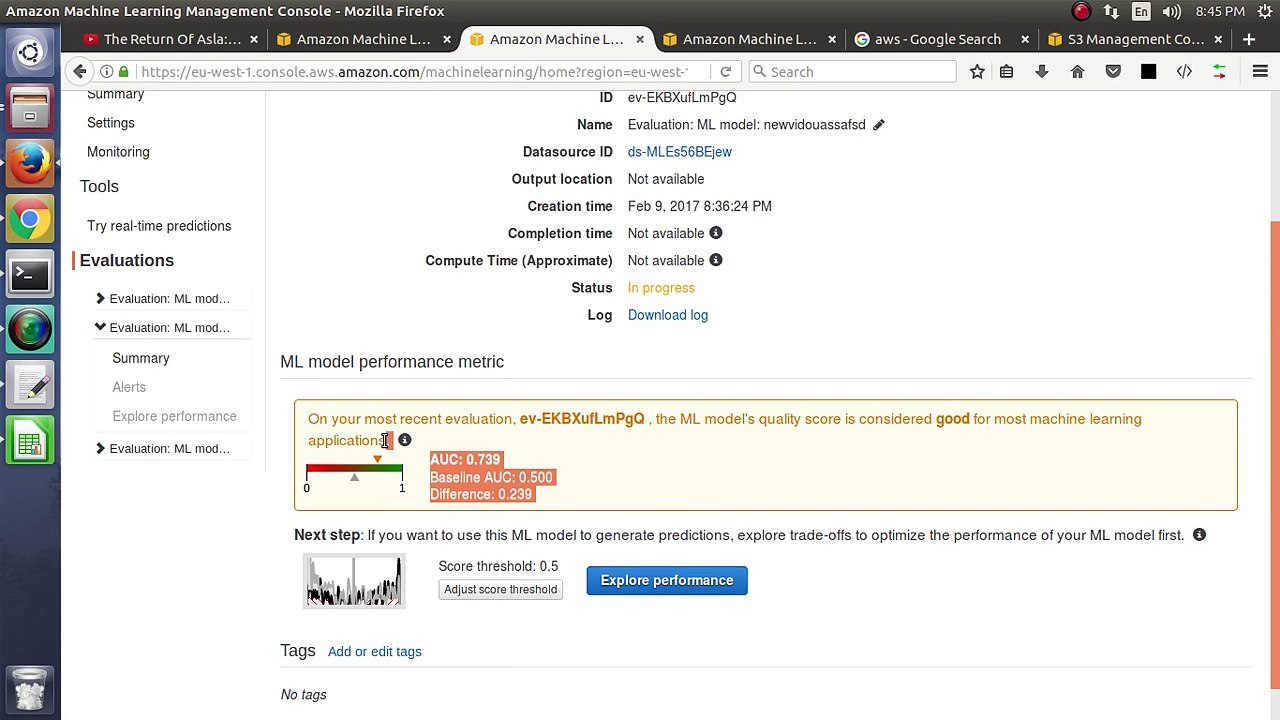Go back with the Firefox back arrow
The height and width of the screenshot is (720, 1280).
coord(80,72)
